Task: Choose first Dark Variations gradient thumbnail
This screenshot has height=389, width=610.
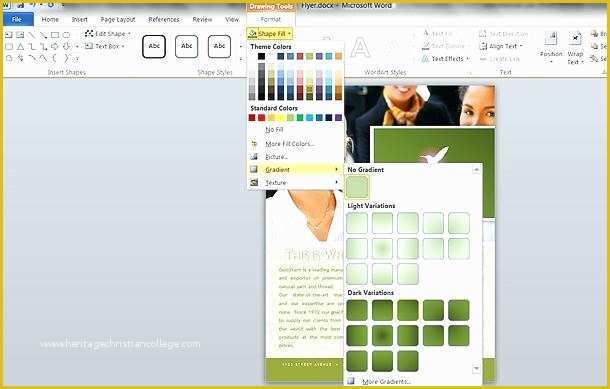Action: [357, 310]
